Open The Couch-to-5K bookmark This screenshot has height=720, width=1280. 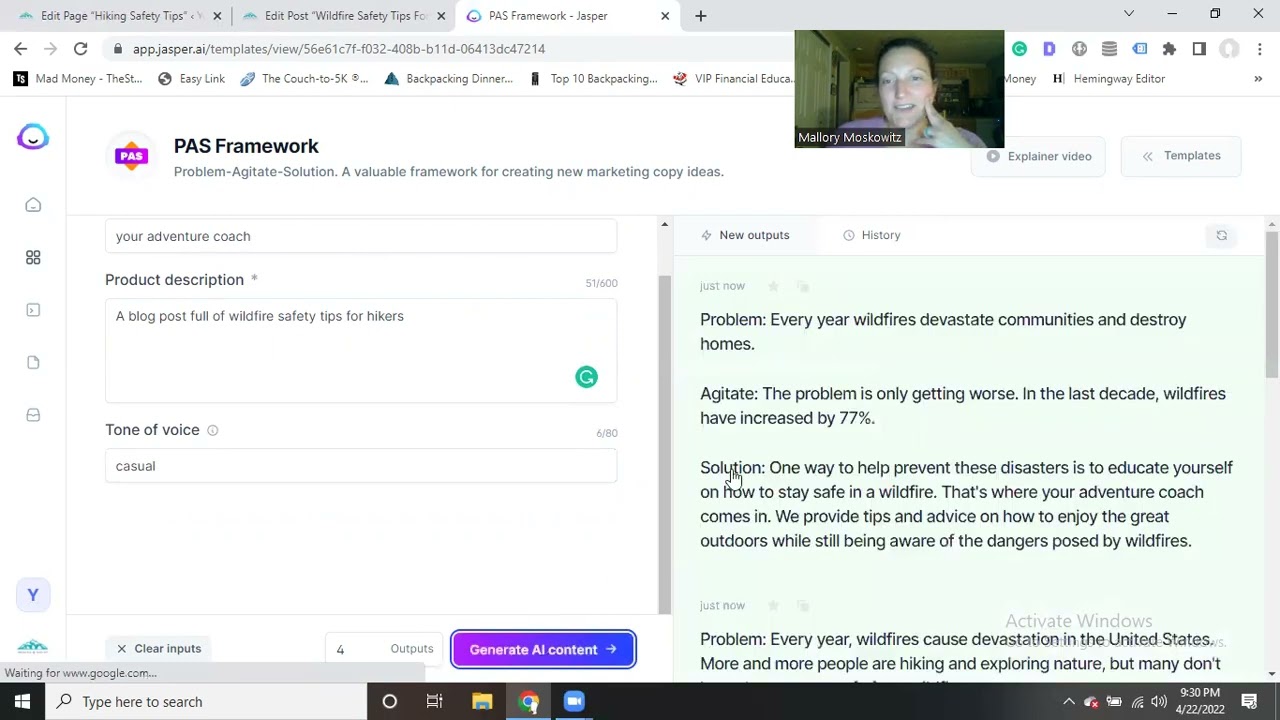(304, 79)
